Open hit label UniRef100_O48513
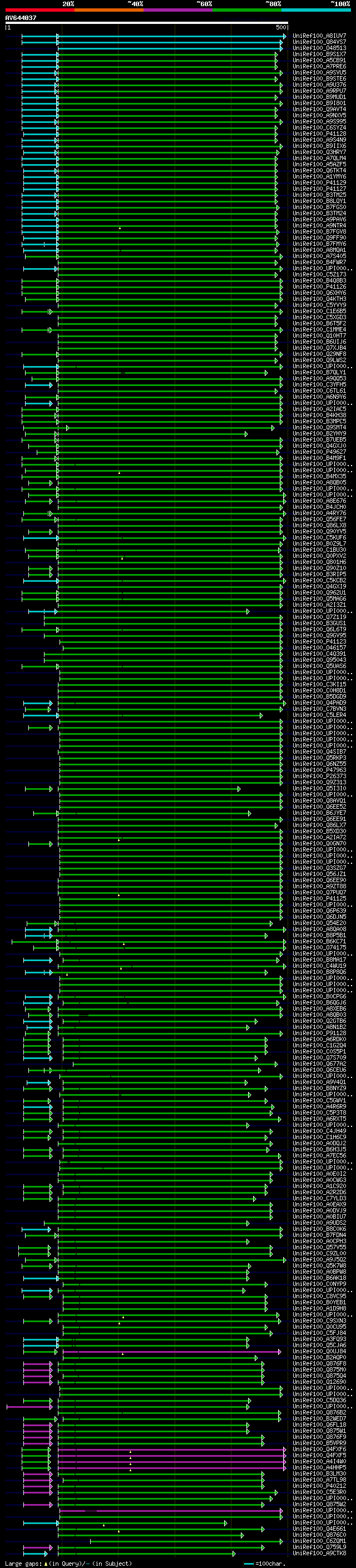Screen dimensions: 356x1568 pos(319,48)
